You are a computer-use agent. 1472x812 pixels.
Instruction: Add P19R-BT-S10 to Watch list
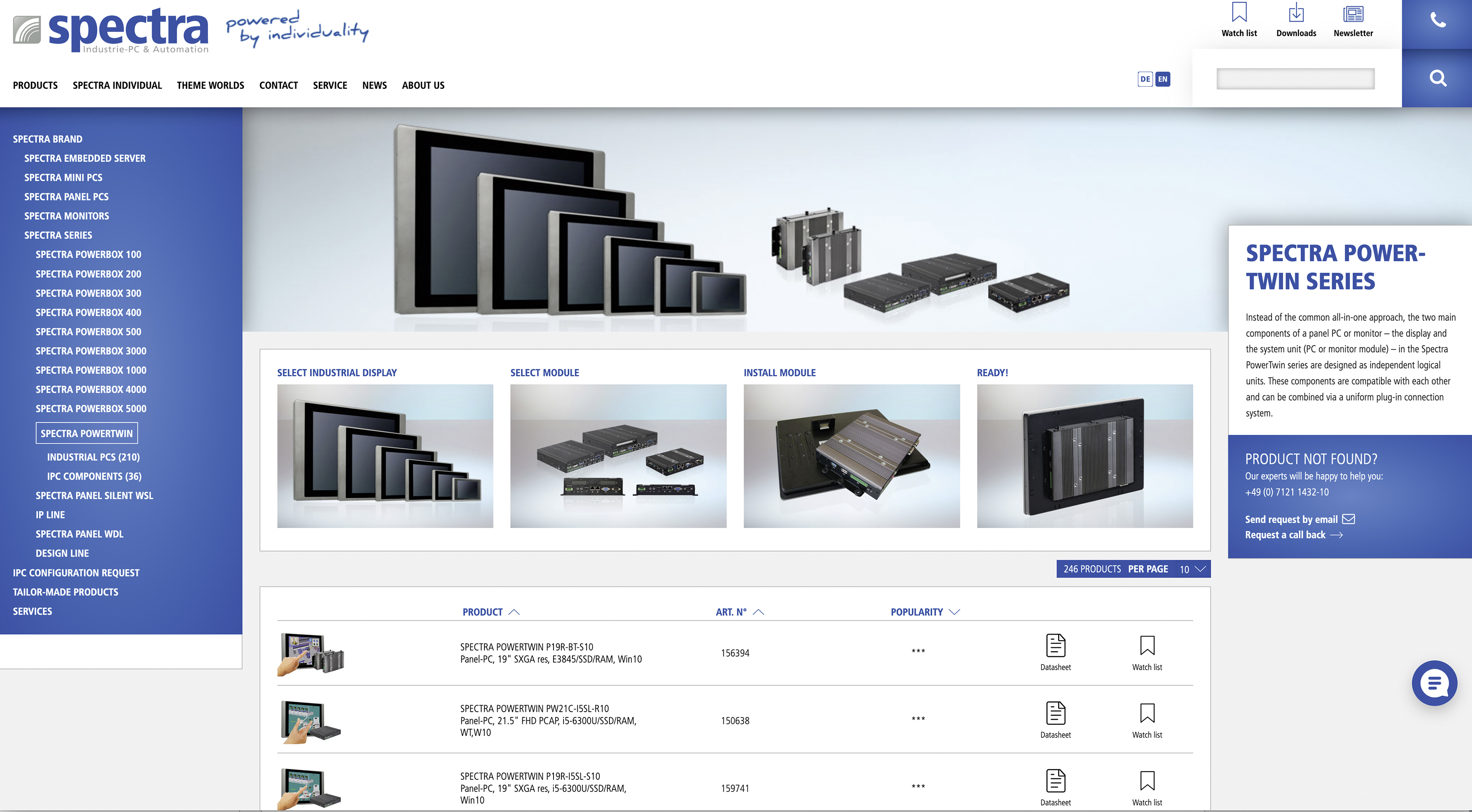pyautogui.click(x=1147, y=646)
